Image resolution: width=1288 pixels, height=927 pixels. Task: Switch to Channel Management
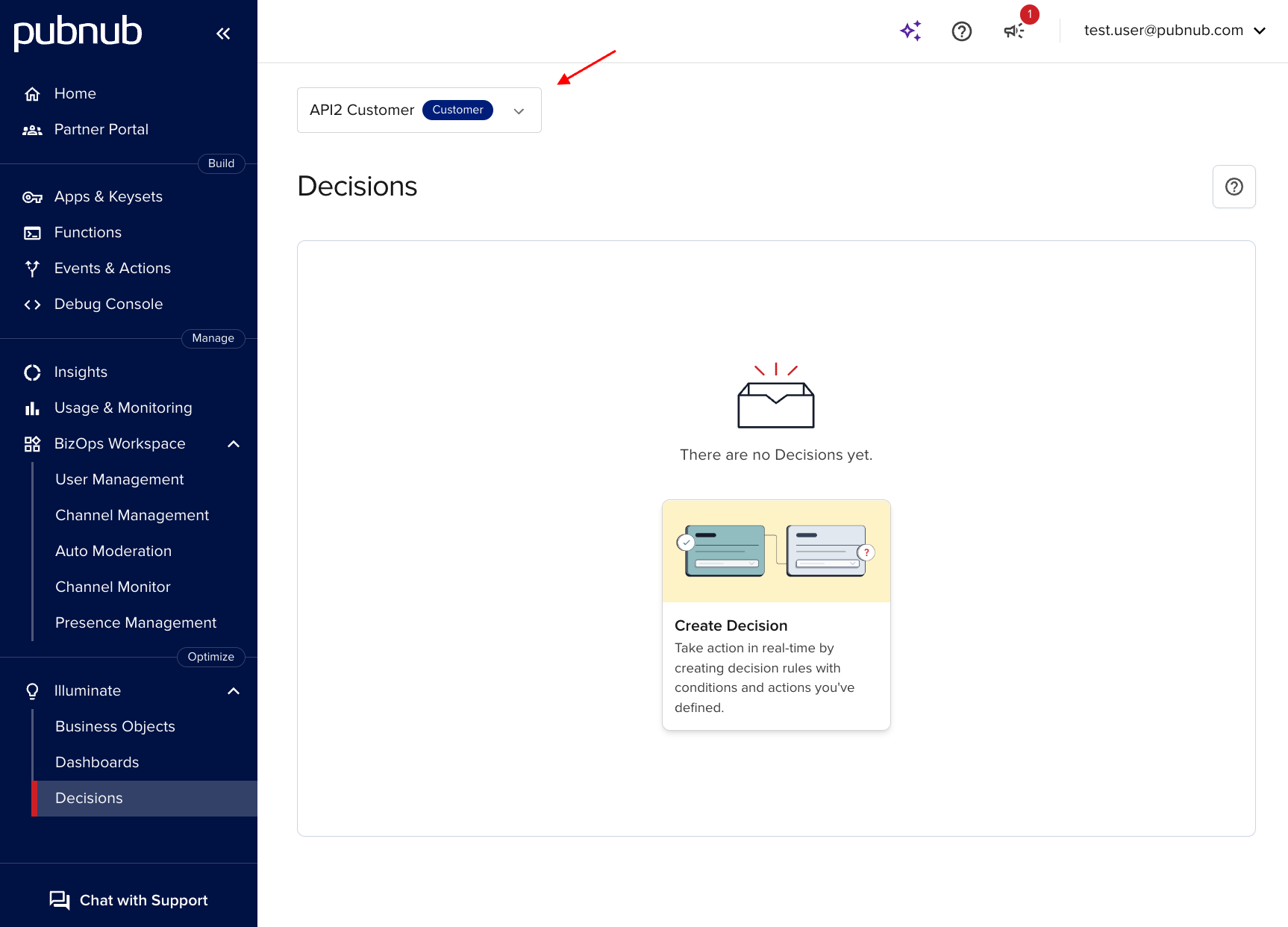click(x=132, y=515)
